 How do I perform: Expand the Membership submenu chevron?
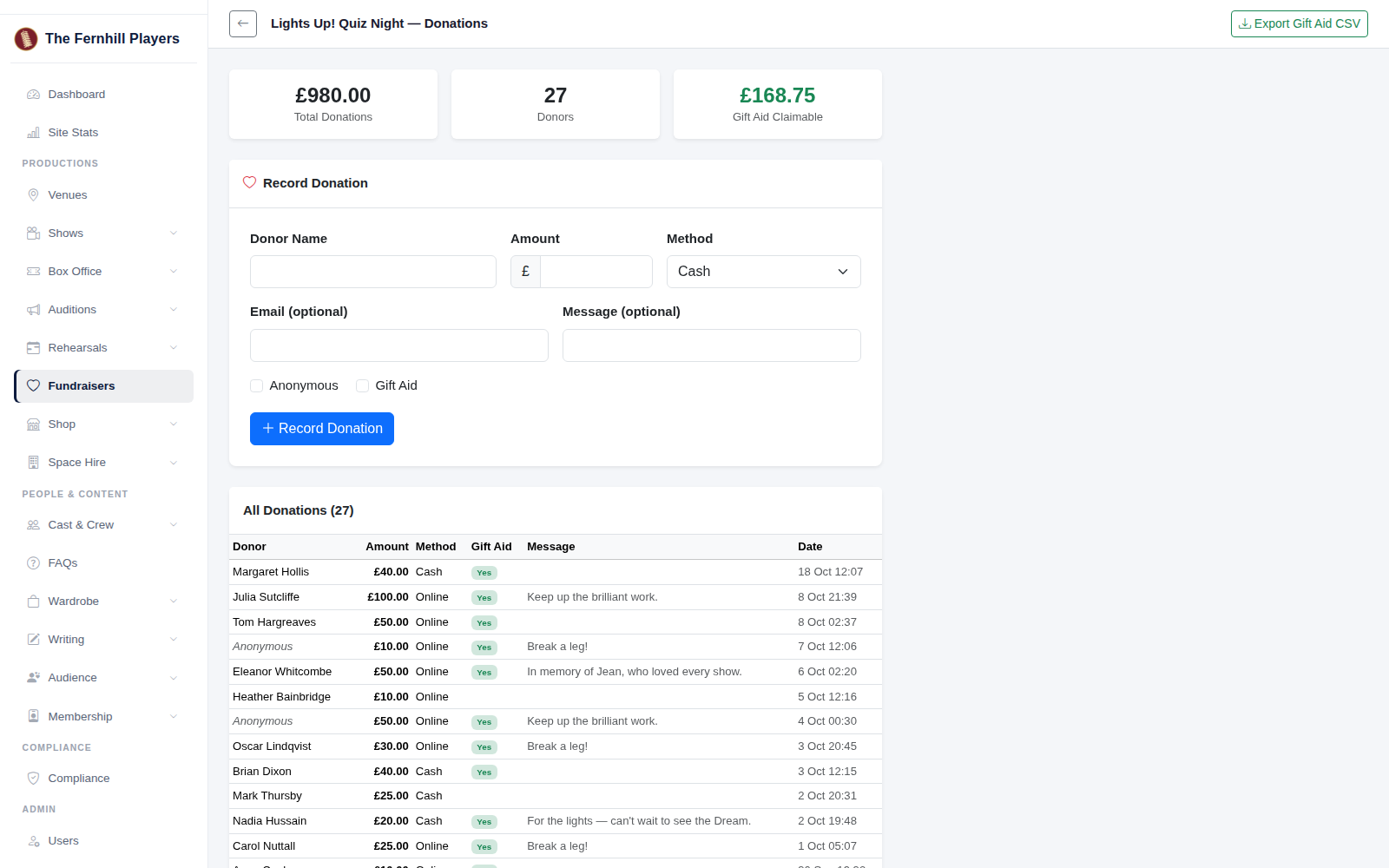174,717
